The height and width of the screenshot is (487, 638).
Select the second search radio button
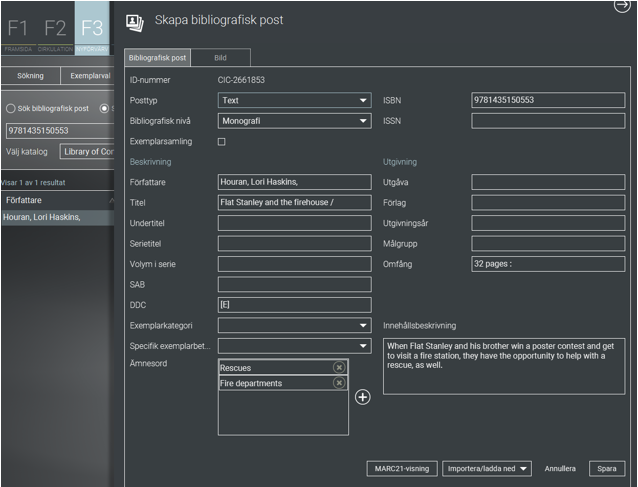point(104,109)
